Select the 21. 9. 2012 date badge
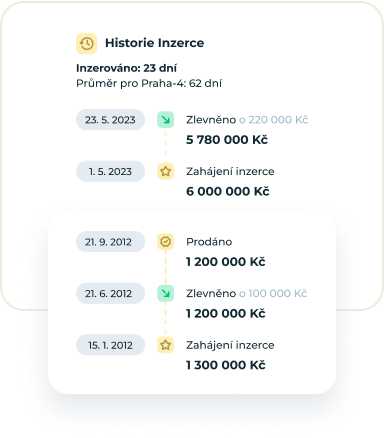Viewport: 384px width, 438px height. click(110, 242)
